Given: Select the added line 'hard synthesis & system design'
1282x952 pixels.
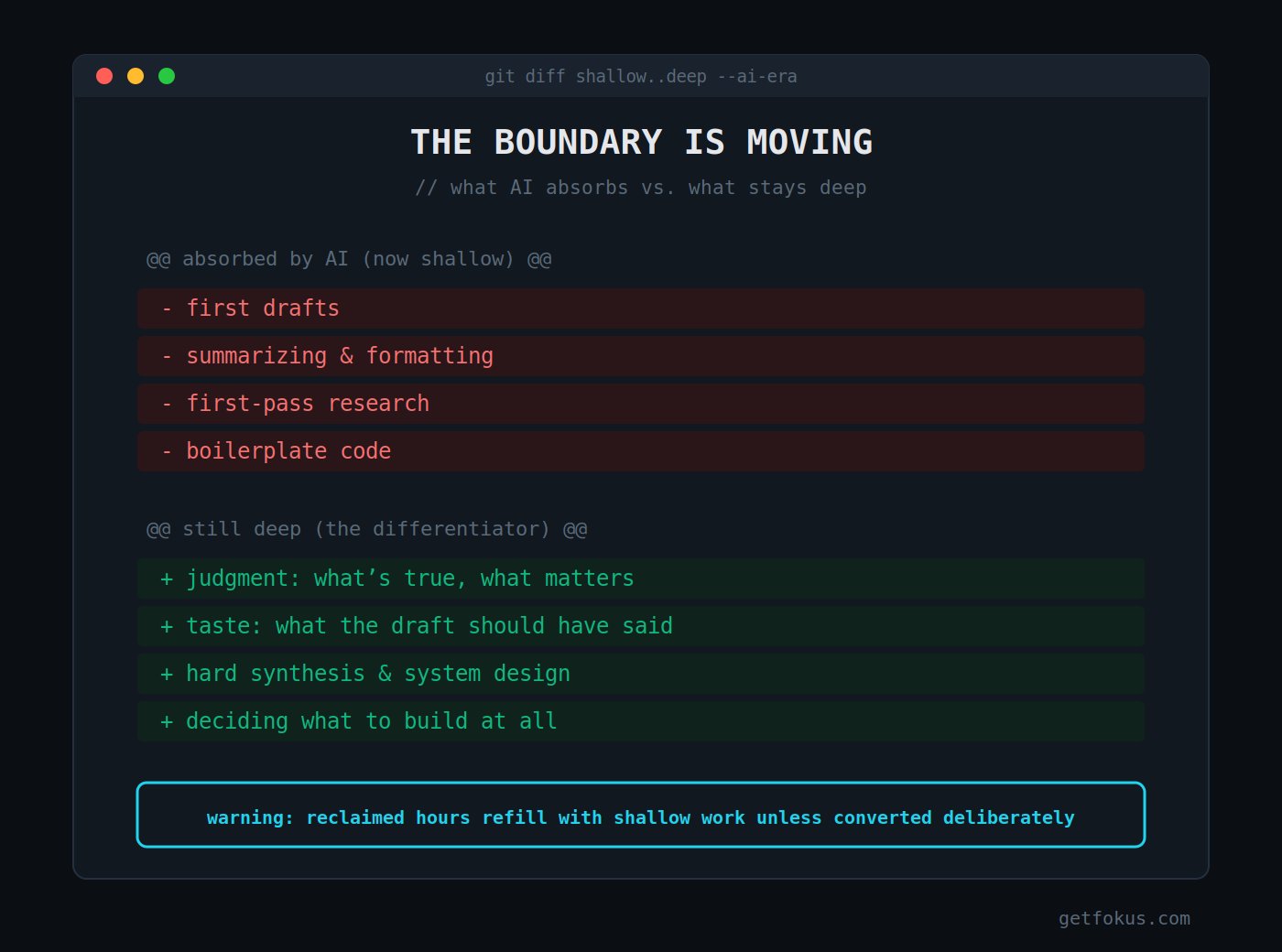Looking at the screenshot, I should coord(641,674).
